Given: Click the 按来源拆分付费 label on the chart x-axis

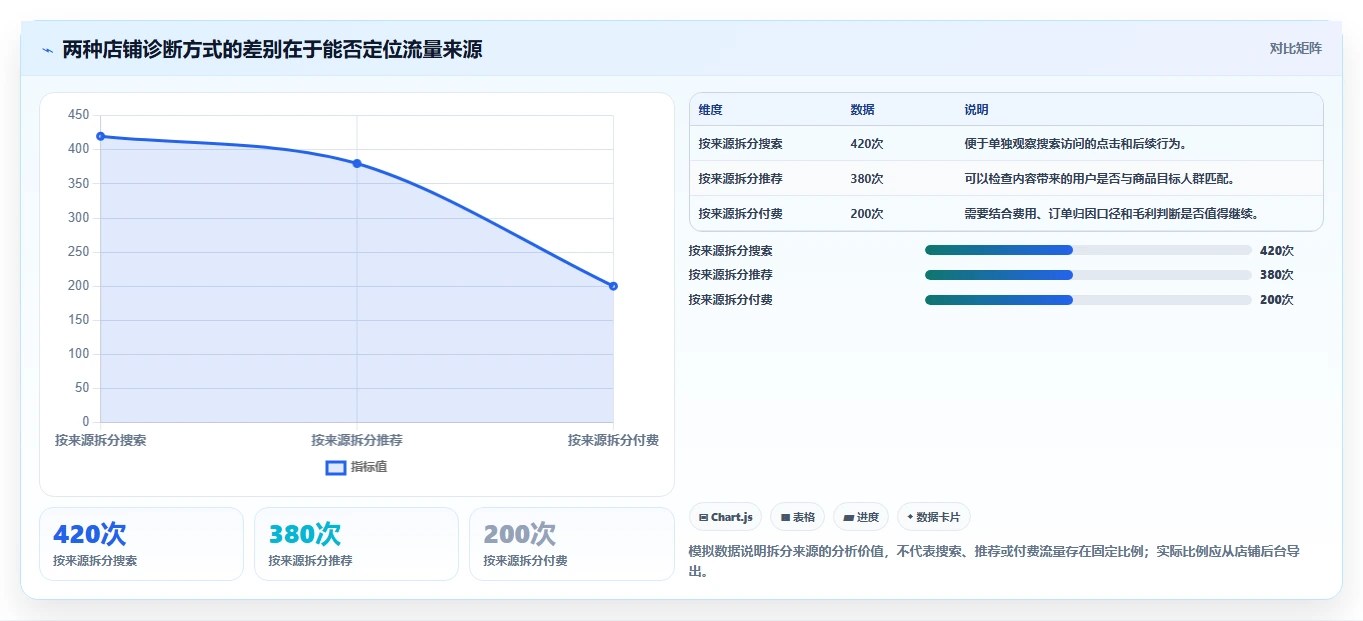Looking at the screenshot, I should [613, 440].
